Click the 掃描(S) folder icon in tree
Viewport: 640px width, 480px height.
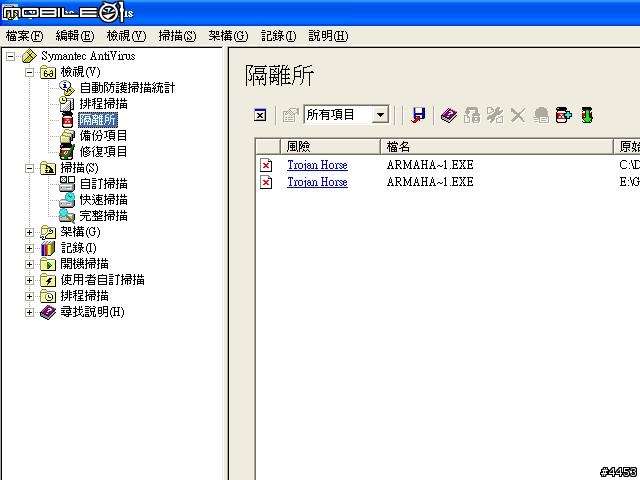pos(48,168)
